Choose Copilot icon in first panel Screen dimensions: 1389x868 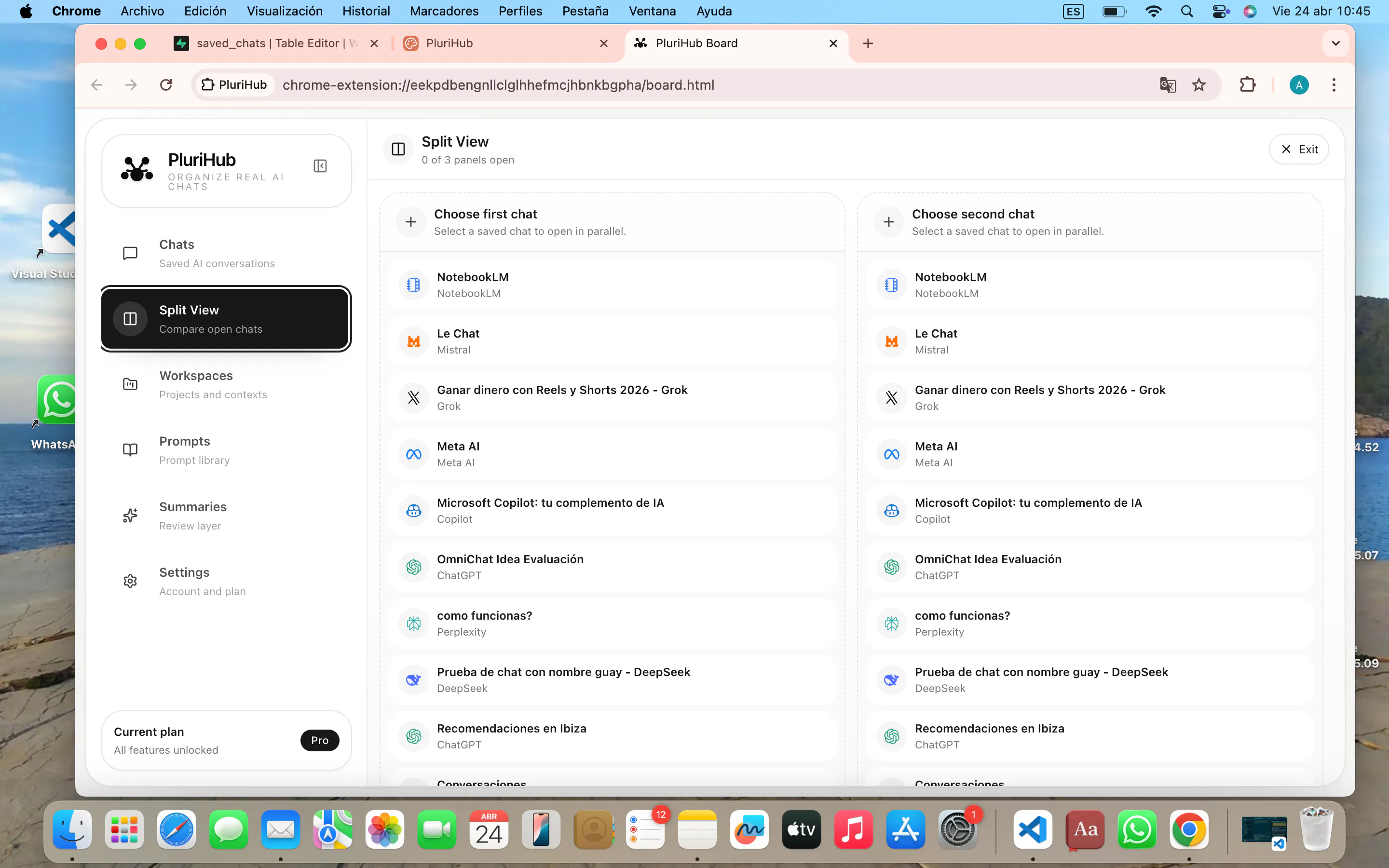(x=413, y=510)
